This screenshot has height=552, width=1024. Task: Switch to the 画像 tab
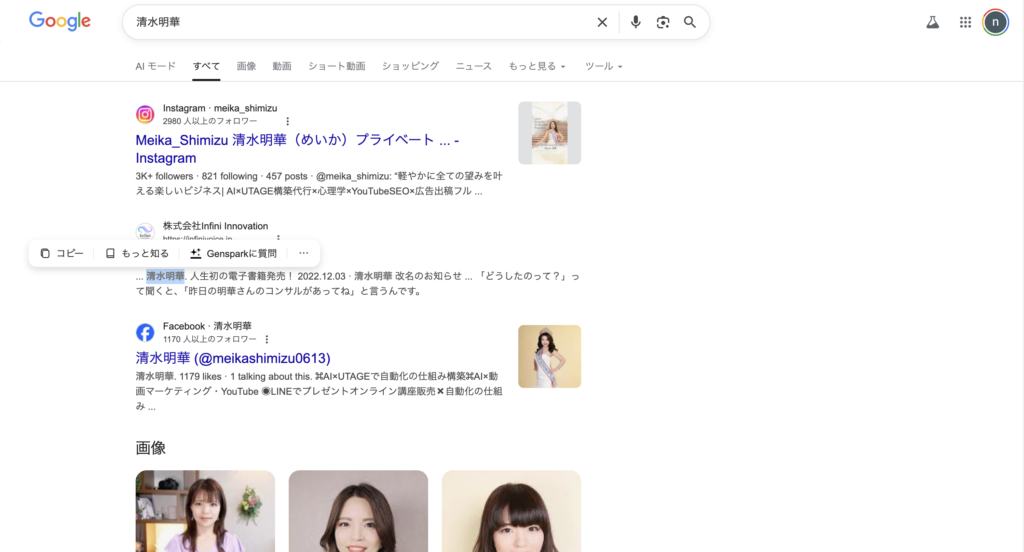(x=246, y=66)
